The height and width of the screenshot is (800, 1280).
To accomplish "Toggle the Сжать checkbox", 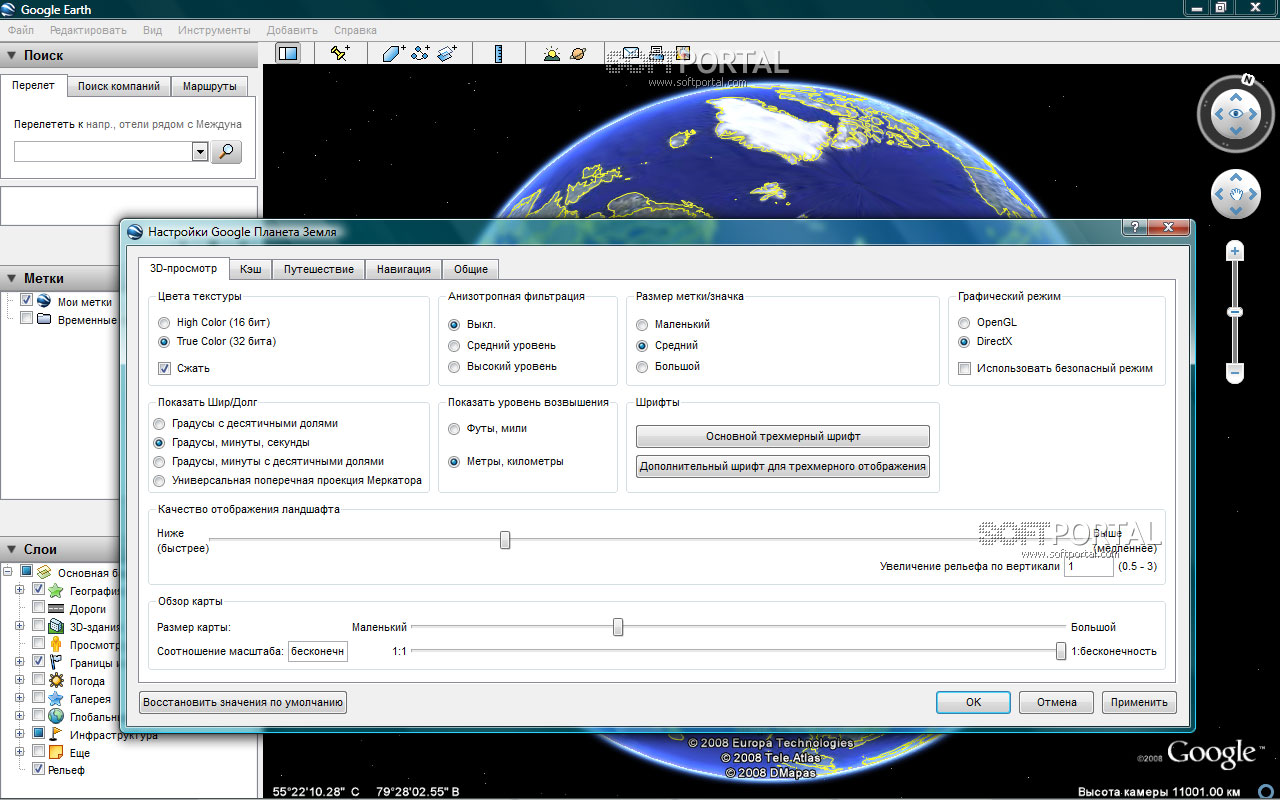I will pyautogui.click(x=164, y=368).
